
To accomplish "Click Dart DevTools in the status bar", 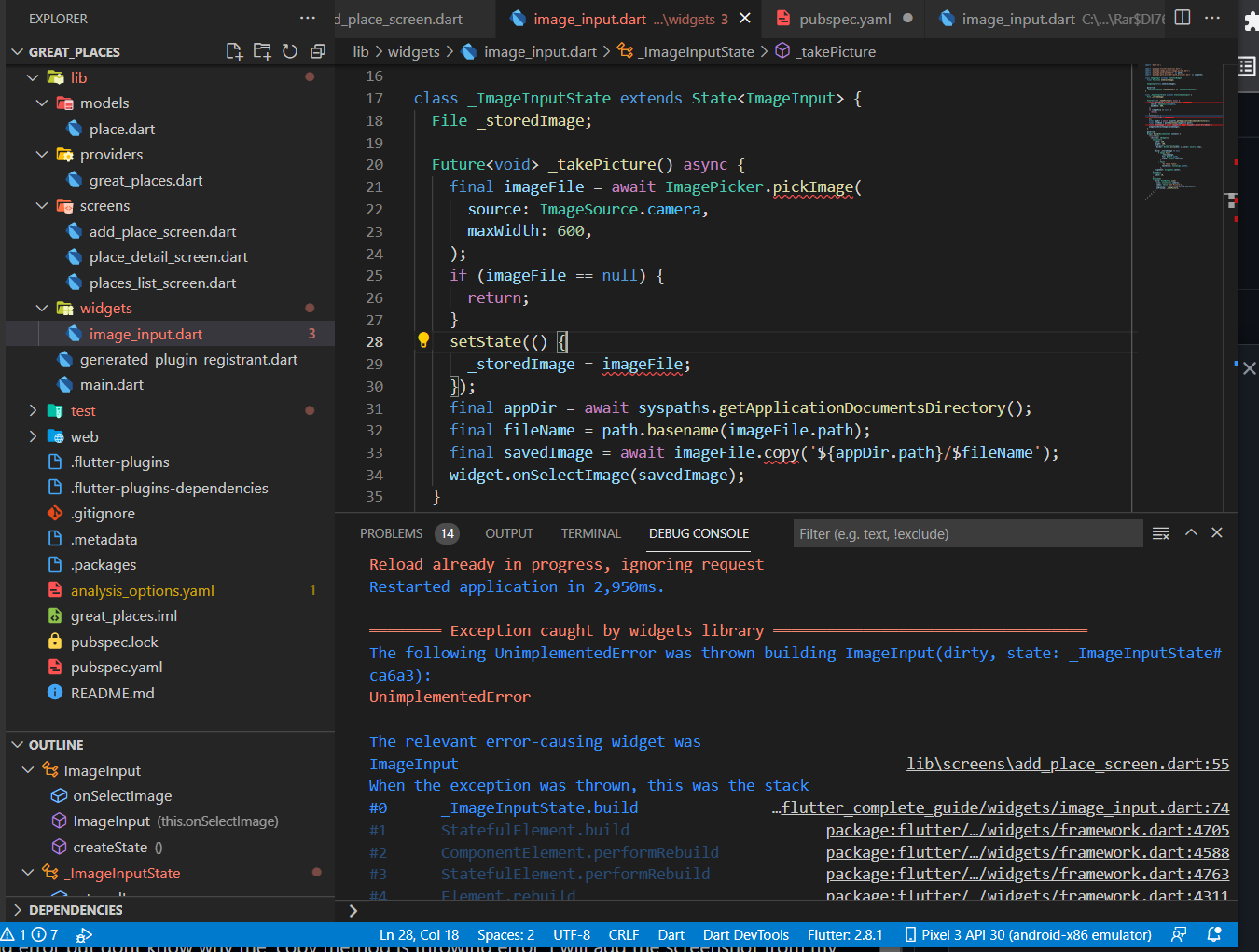I will click(x=745, y=934).
